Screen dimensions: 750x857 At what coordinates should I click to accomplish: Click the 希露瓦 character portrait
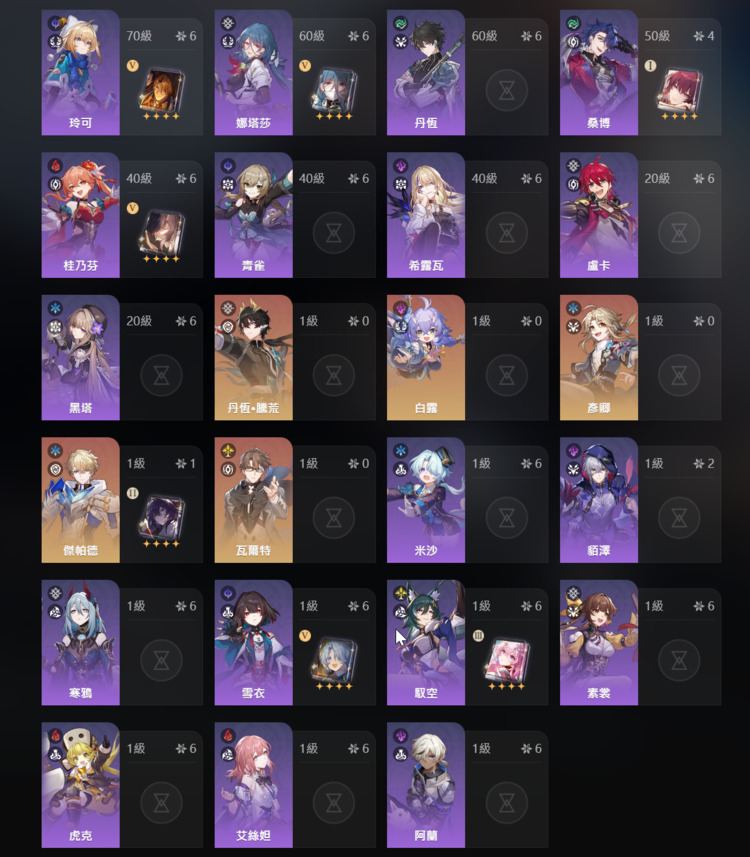click(x=426, y=215)
